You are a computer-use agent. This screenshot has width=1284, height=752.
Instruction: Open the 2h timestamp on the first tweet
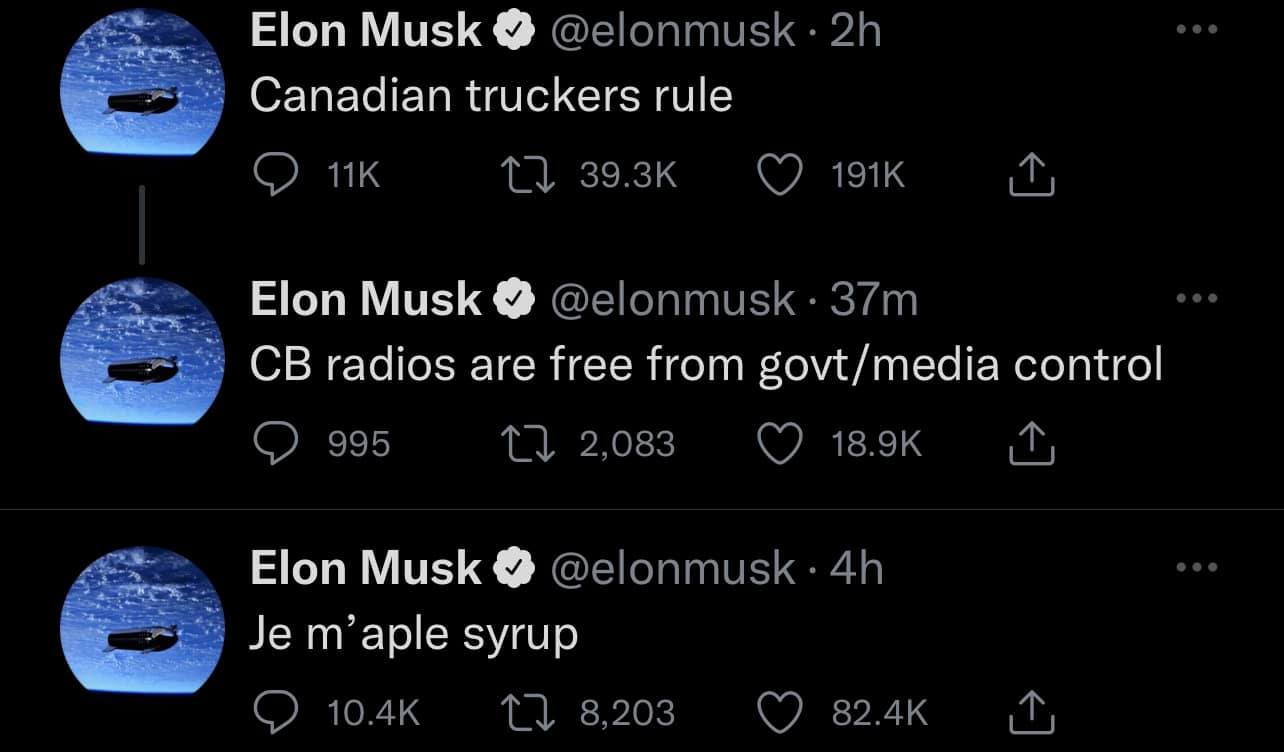(x=856, y=31)
